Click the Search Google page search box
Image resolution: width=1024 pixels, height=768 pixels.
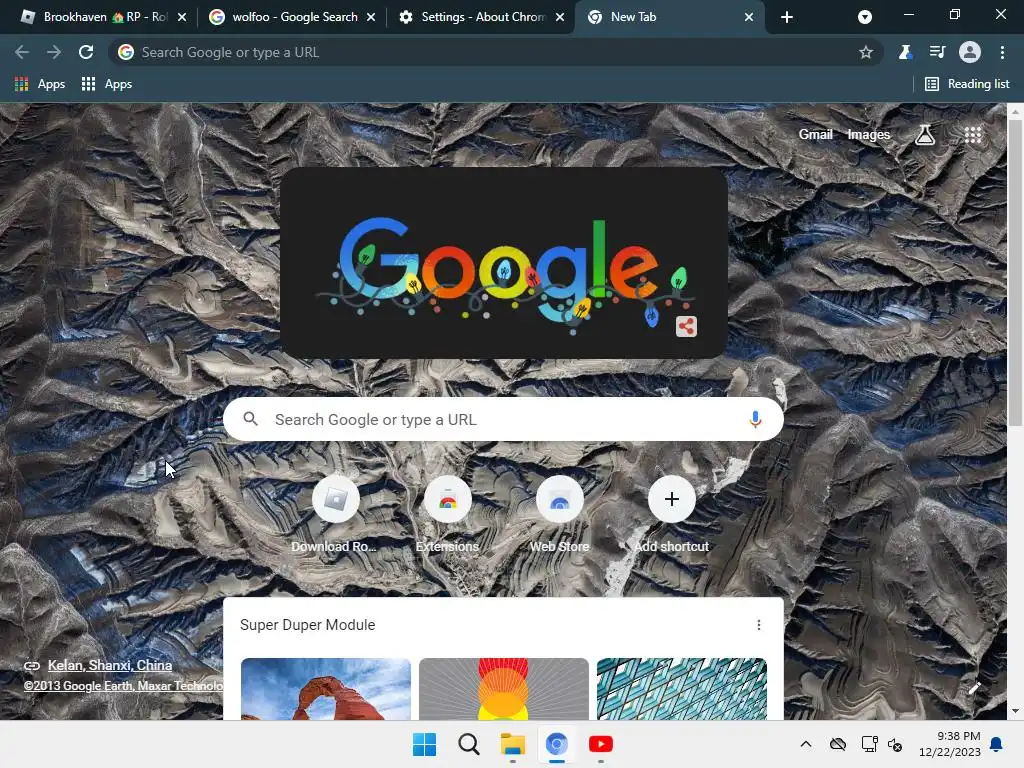click(x=503, y=419)
